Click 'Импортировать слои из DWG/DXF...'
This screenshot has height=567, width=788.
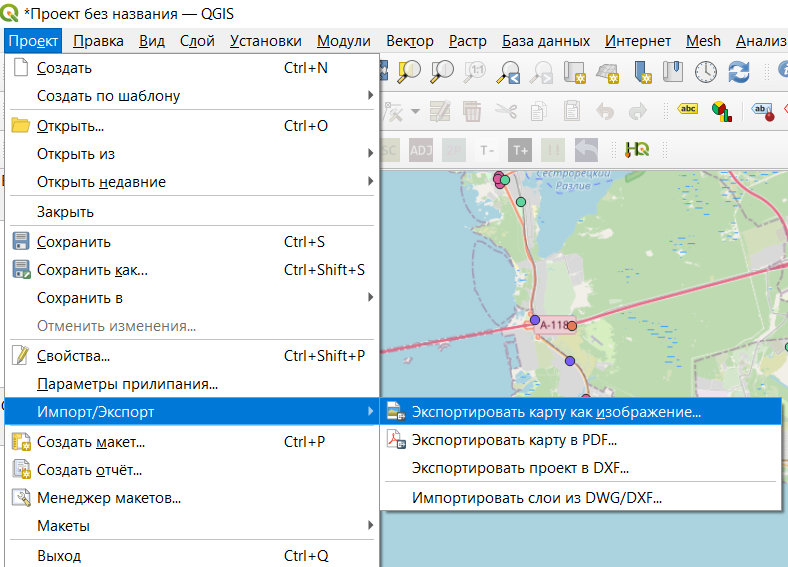(537, 497)
